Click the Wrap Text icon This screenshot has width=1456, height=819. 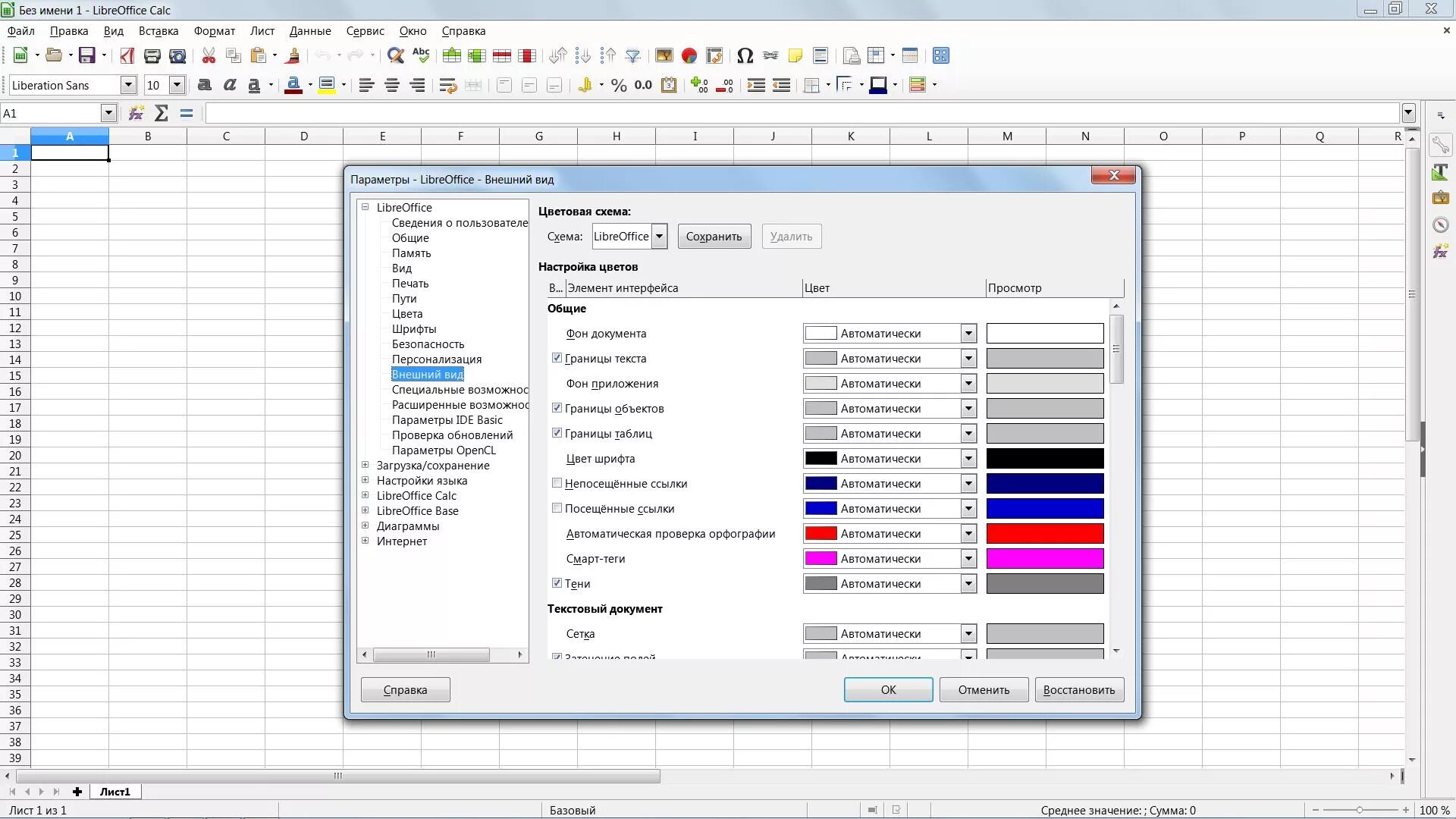point(447,85)
